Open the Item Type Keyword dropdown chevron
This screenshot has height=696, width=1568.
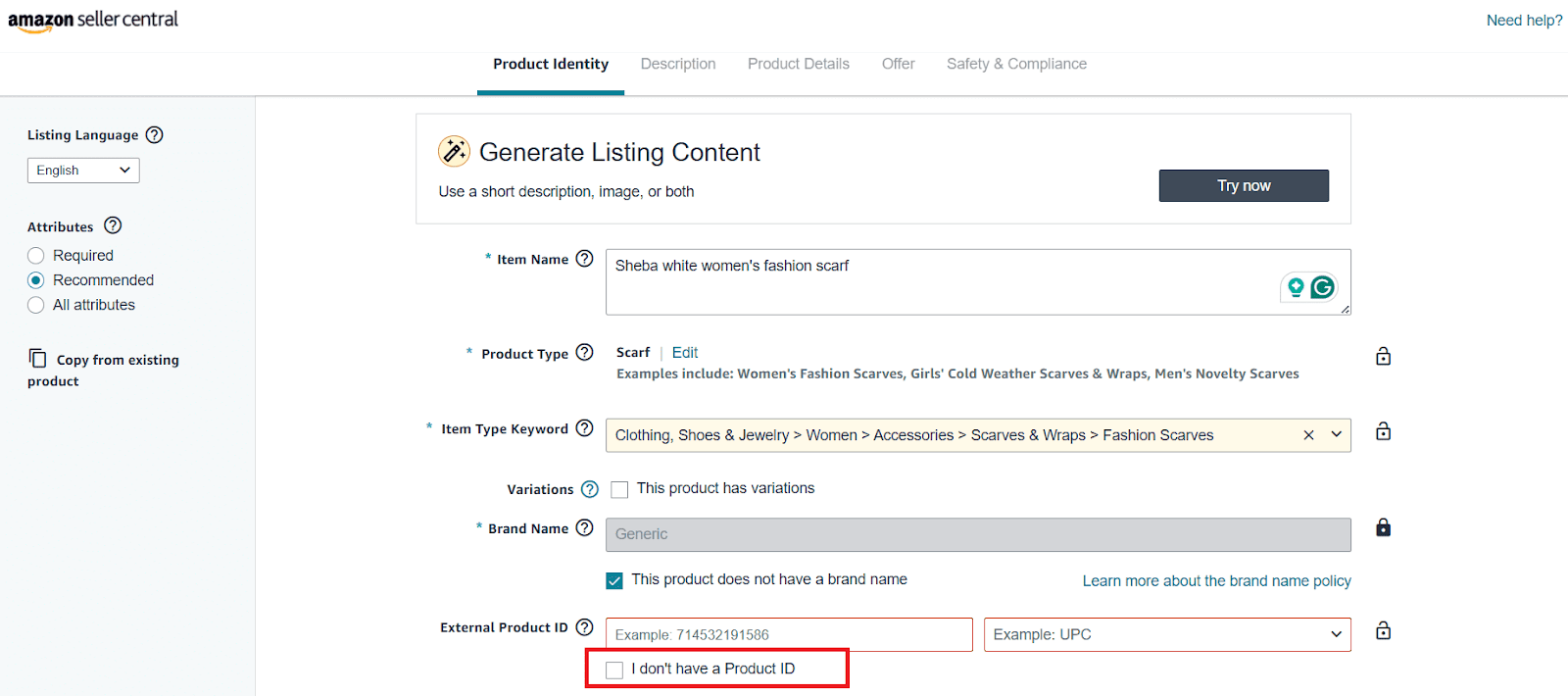point(1335,434)
